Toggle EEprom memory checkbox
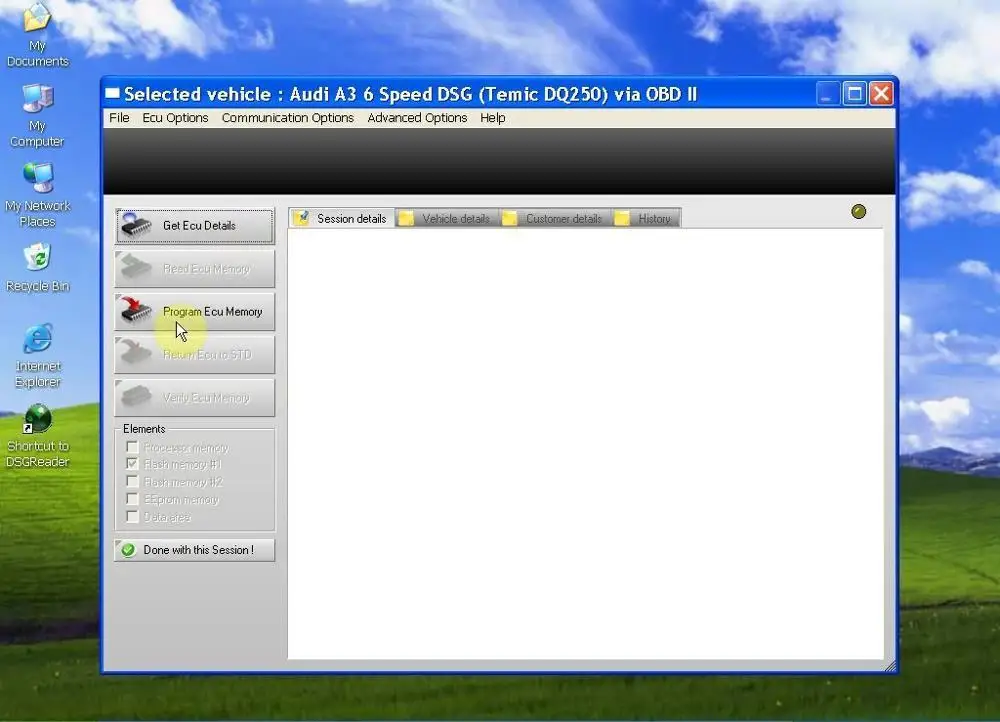The width and height of the screenshot is (1000, 722). click(x=133, y=499)
